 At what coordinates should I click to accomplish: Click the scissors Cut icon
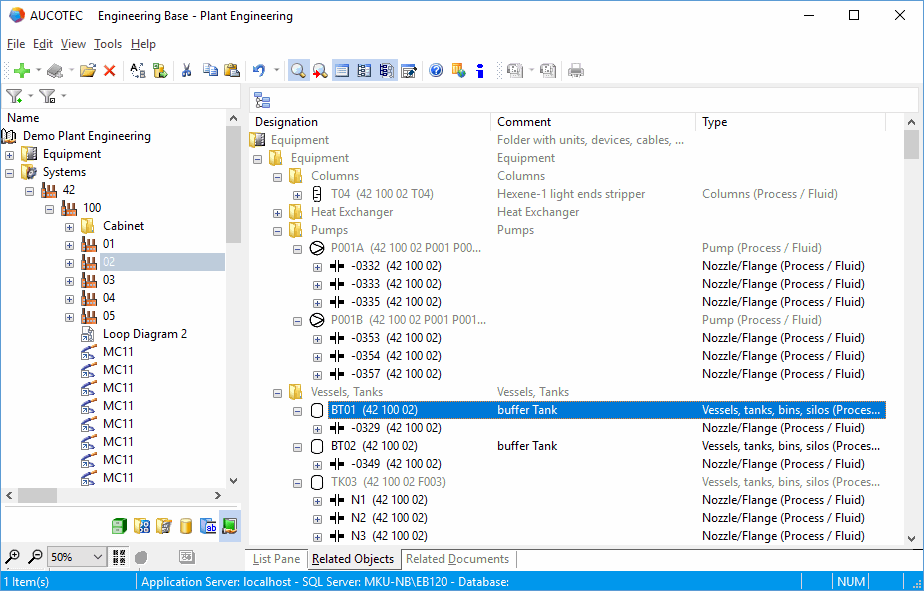point(186,70)
